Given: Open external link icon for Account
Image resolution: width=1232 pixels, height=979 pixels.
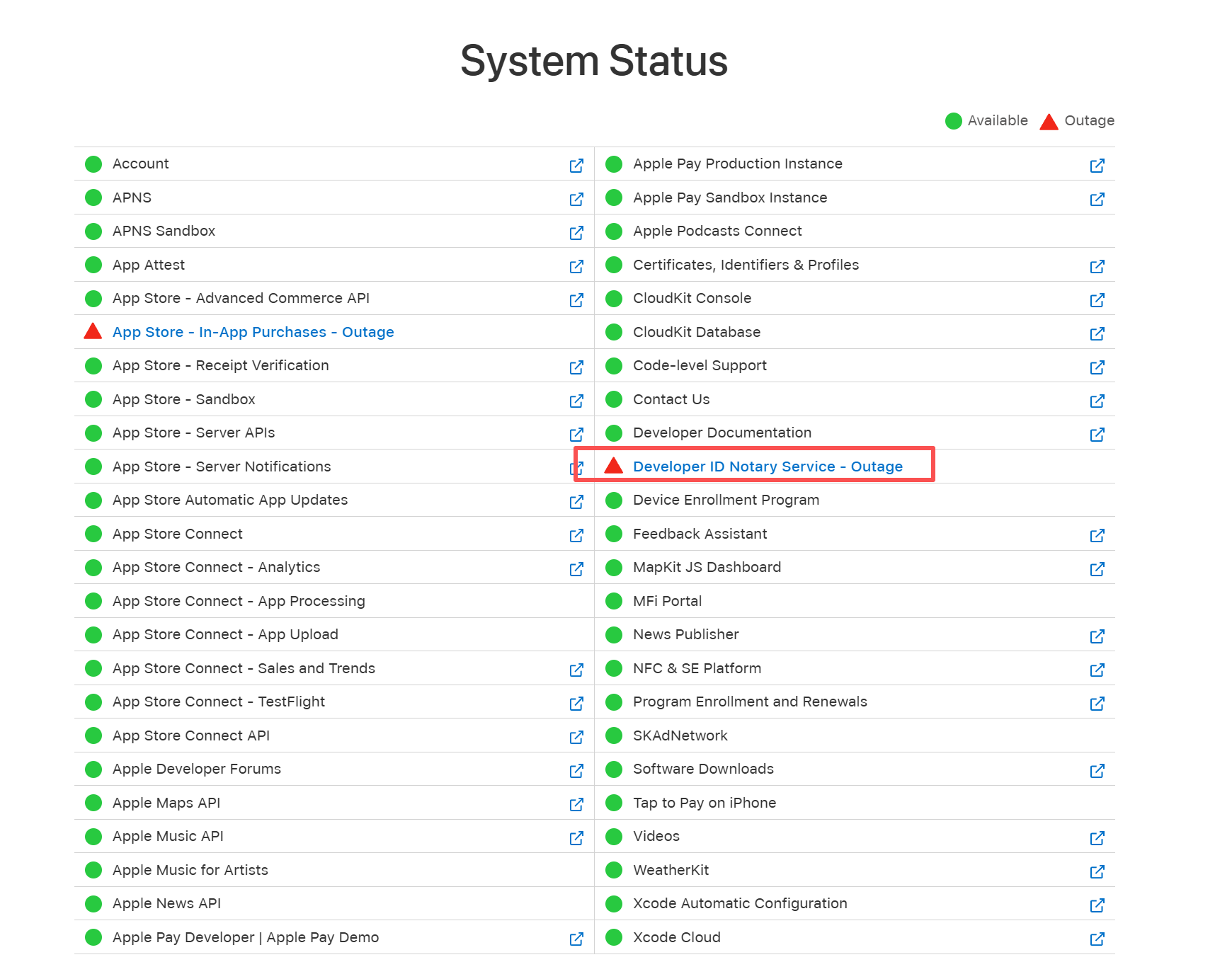Looking at the screenshot, I should [x=576, y=165].
